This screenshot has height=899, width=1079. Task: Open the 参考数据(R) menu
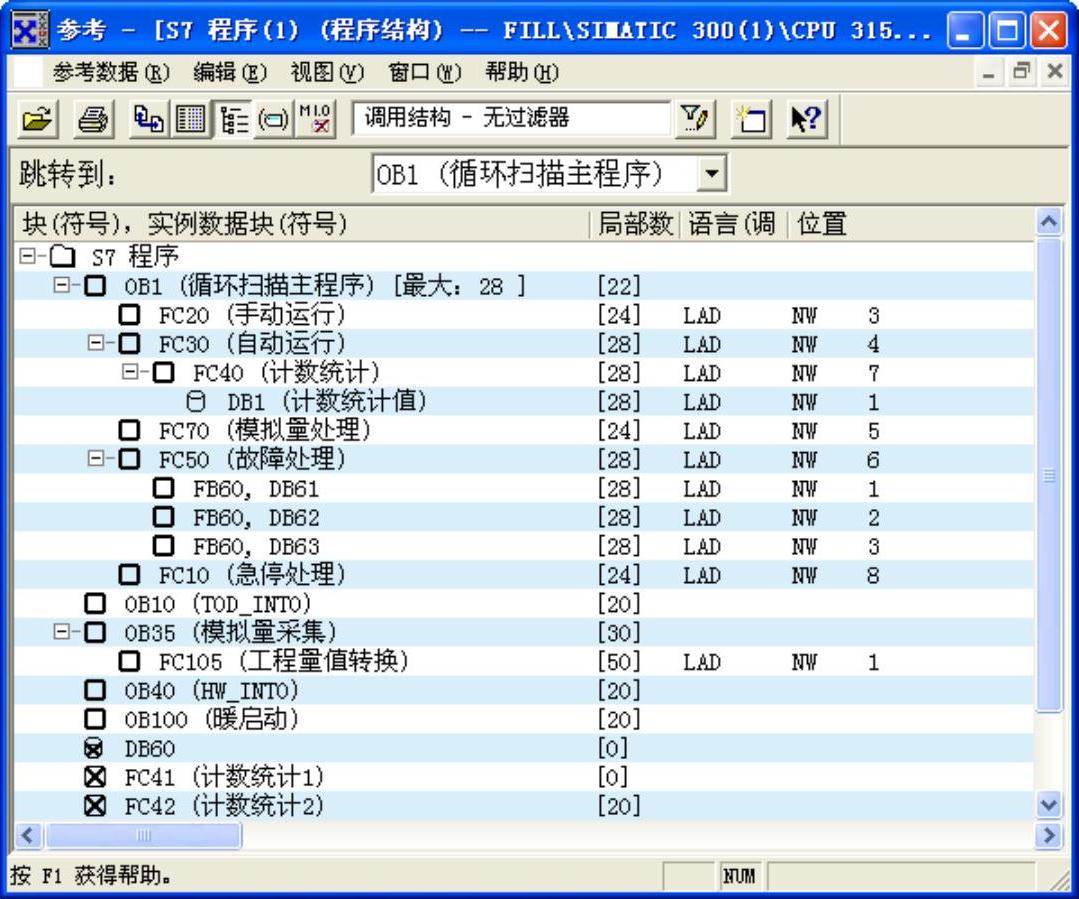pyautogui.click(x=111, y=73)
